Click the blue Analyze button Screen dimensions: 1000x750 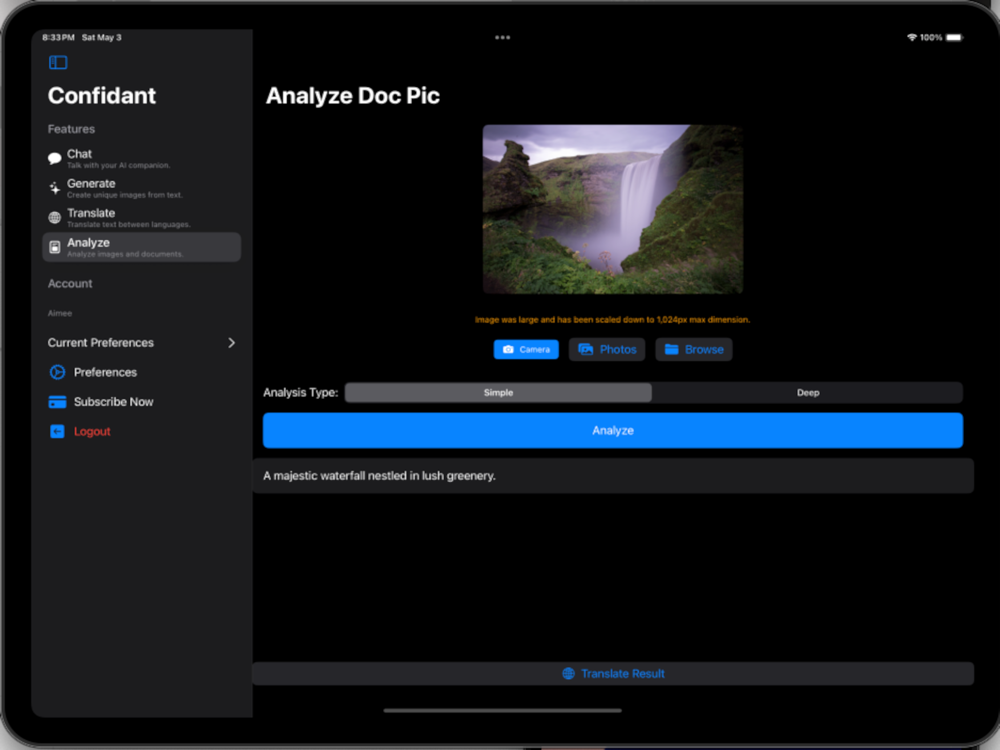tap(613, 430)
